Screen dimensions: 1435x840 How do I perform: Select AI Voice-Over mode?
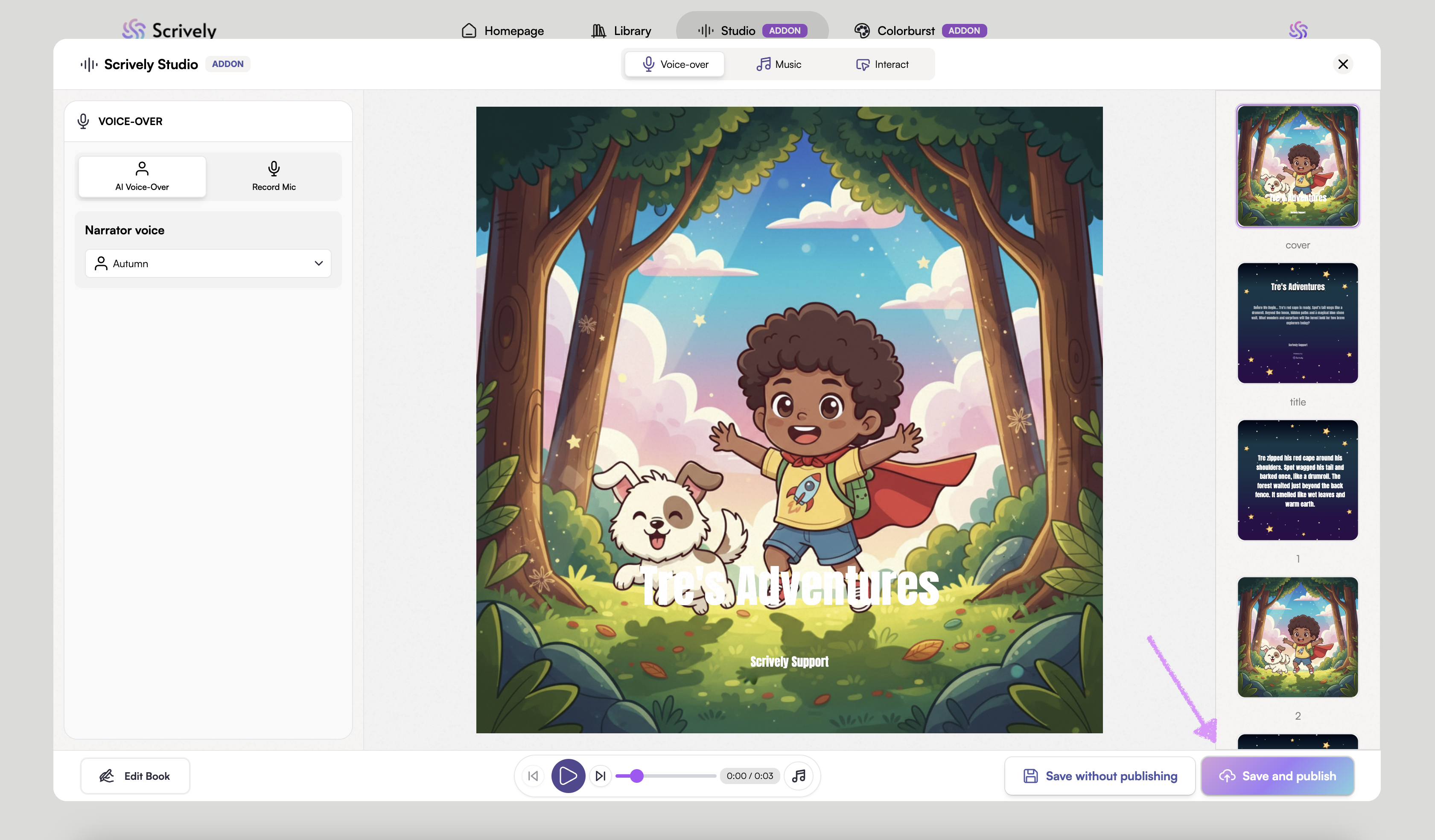142,176
